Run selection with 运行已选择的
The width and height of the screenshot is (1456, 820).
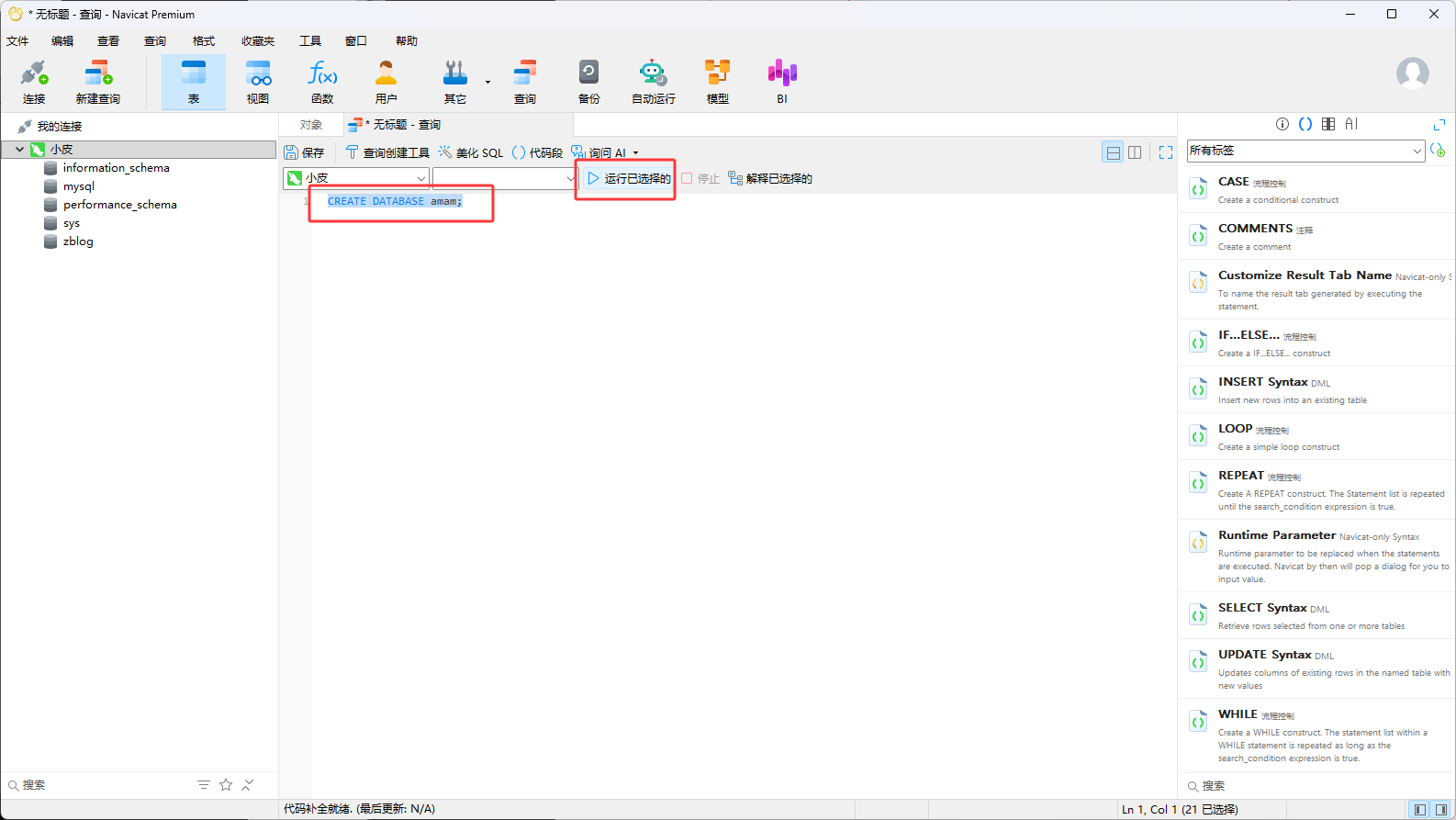tap(629, 178)
